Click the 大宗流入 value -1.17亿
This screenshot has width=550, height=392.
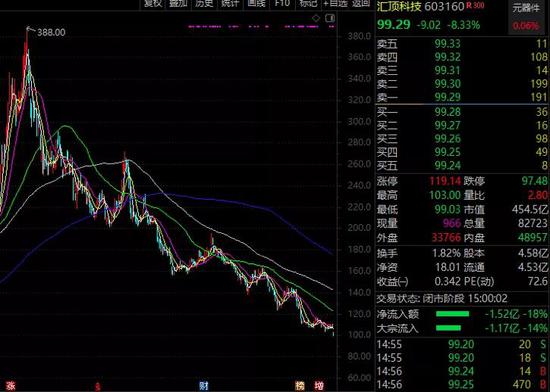(502, 329)
